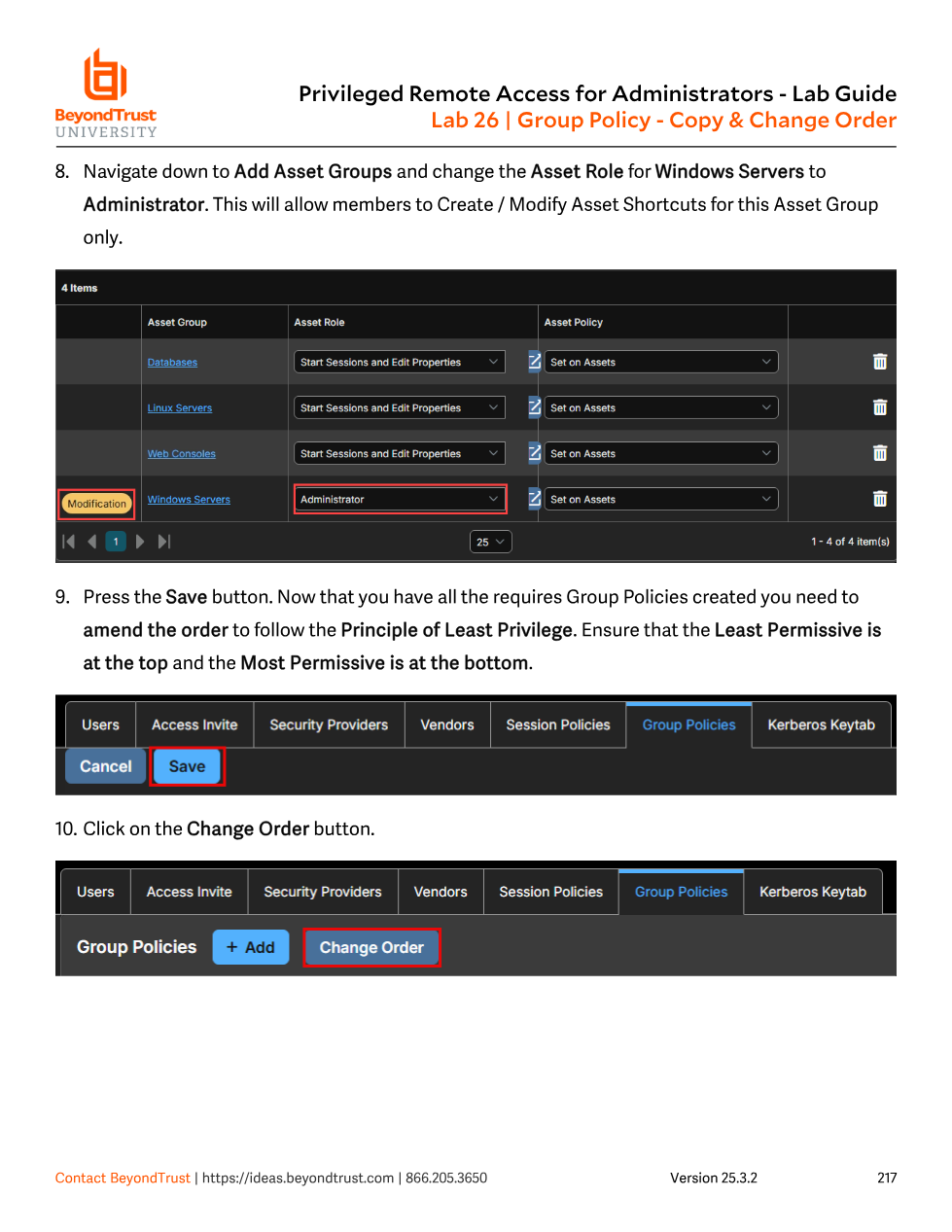Select Group Policies tab in Save screenshot
The height and width of the screenshot is (1232, 952).
click(x=688, y=725)
